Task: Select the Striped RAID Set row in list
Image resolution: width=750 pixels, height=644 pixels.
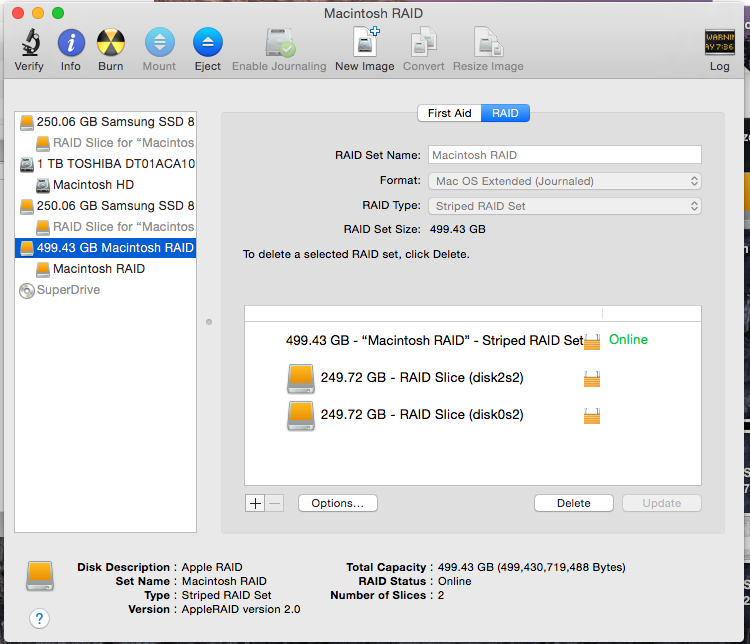Action: tap(473, 340)
